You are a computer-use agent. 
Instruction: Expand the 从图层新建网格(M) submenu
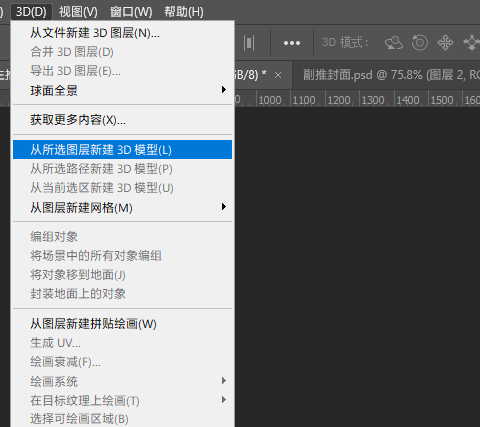(x=123, y=207)
